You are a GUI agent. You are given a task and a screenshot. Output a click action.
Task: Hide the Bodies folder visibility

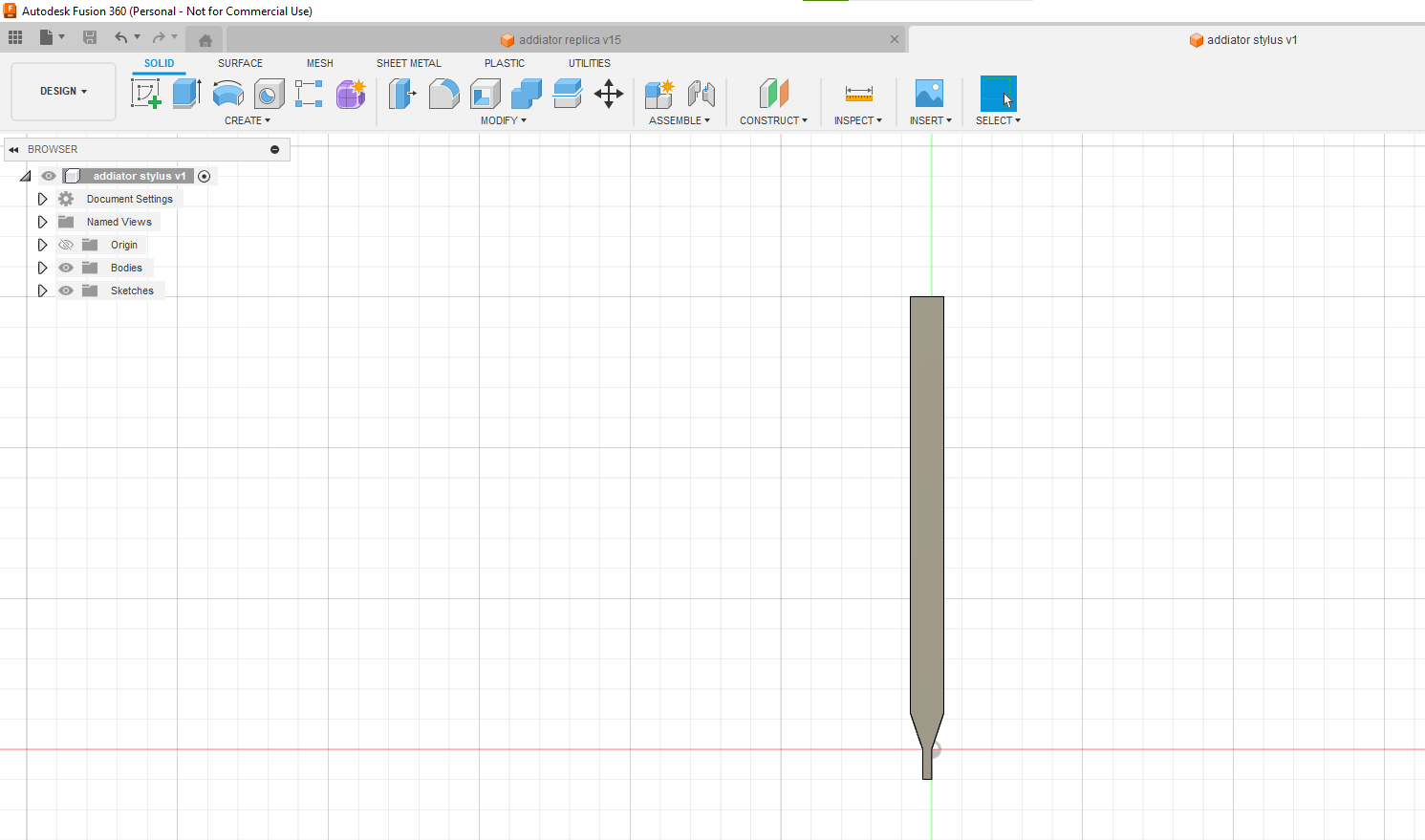[x=65, y=268]
